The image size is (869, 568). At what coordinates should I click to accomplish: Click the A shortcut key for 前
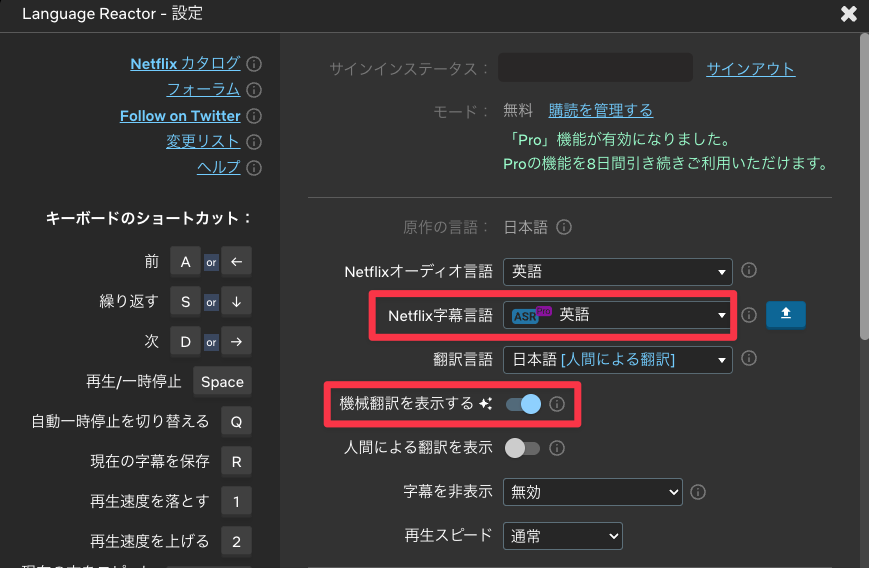coord(185,262)
